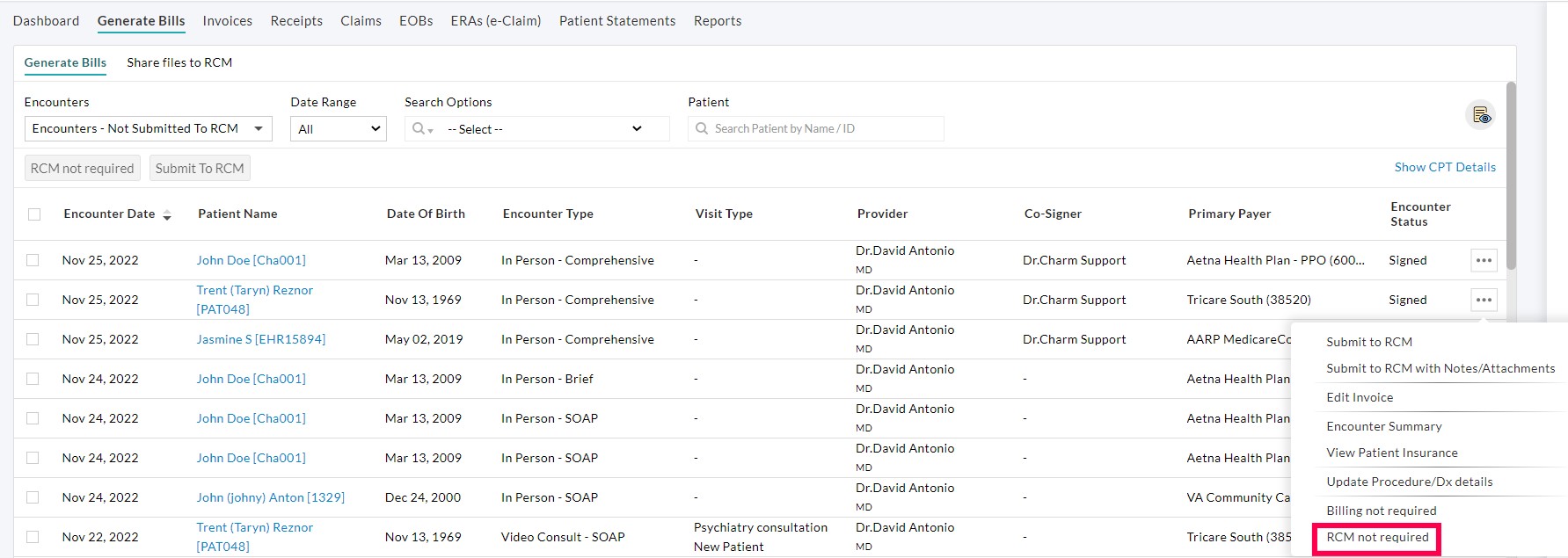The width and height of the screenshot is (1568, 558).
Task: Open the three-dot menu for the Tricare South row
Action: click(1484, 300)
